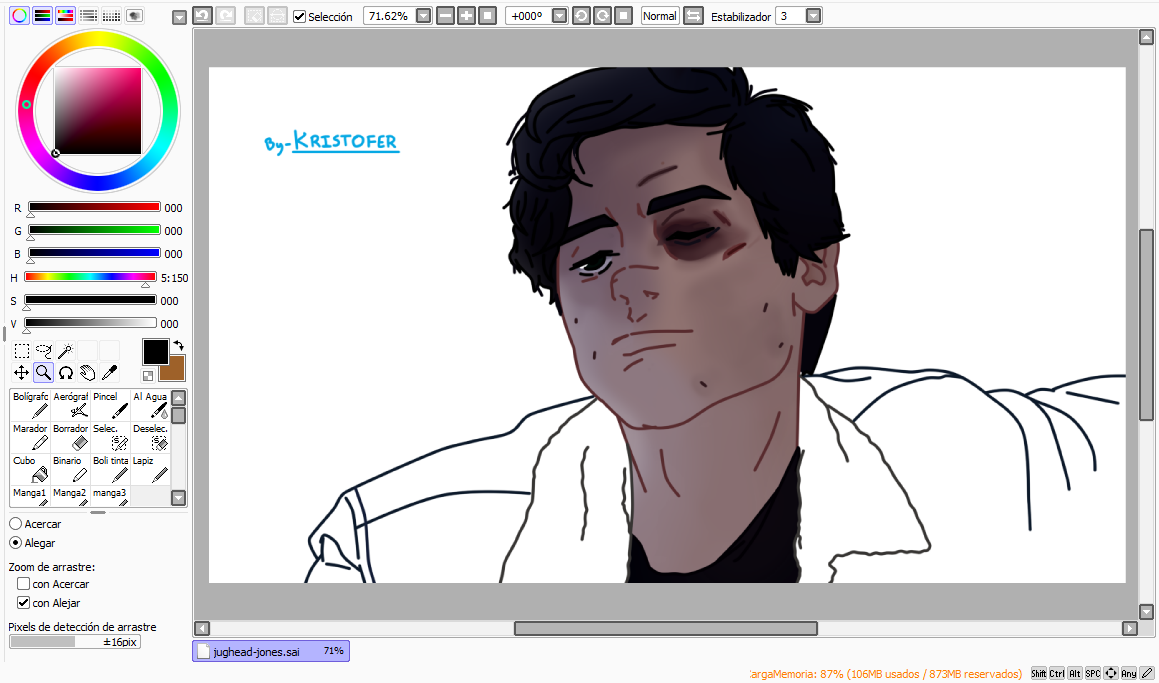Redo the undone action
This screenshot has width=1159, height=683.
click(x=225, y=16)
